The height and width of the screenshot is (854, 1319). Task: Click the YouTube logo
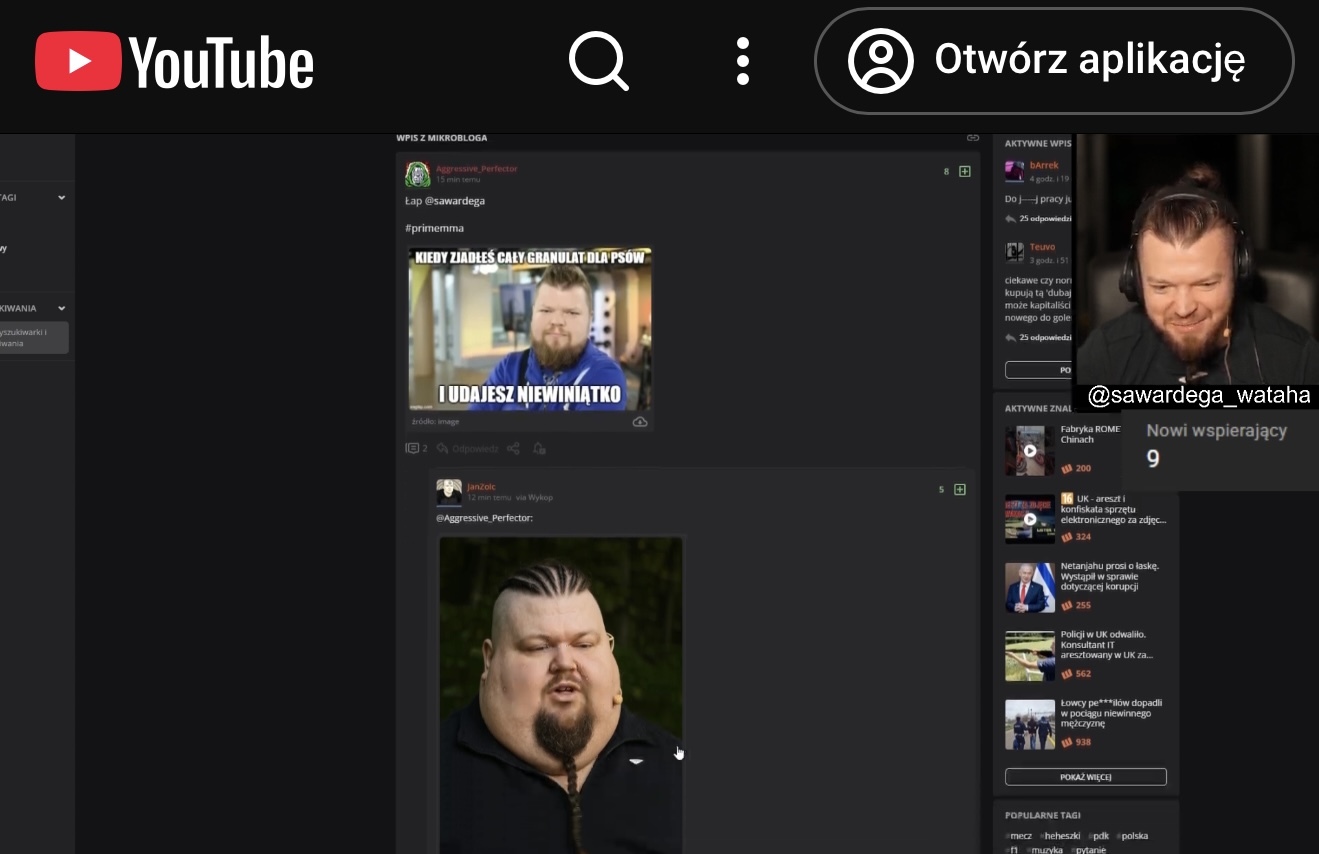point(175,61)
